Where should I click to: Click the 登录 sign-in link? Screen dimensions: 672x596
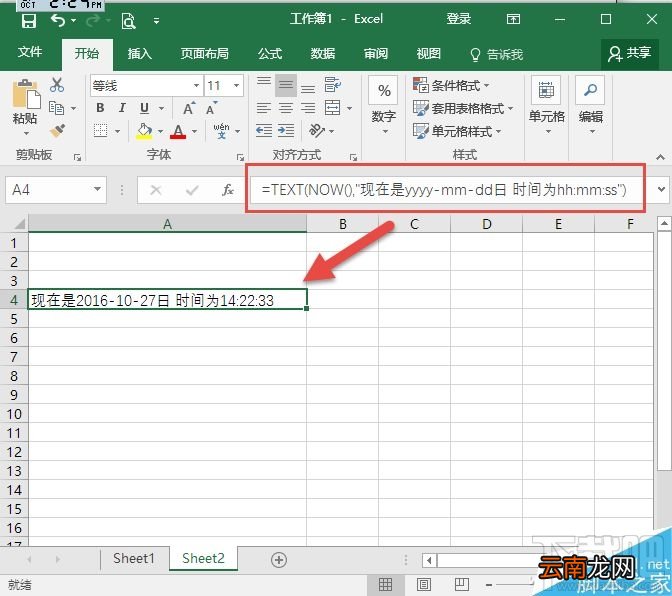coord(459,19)
